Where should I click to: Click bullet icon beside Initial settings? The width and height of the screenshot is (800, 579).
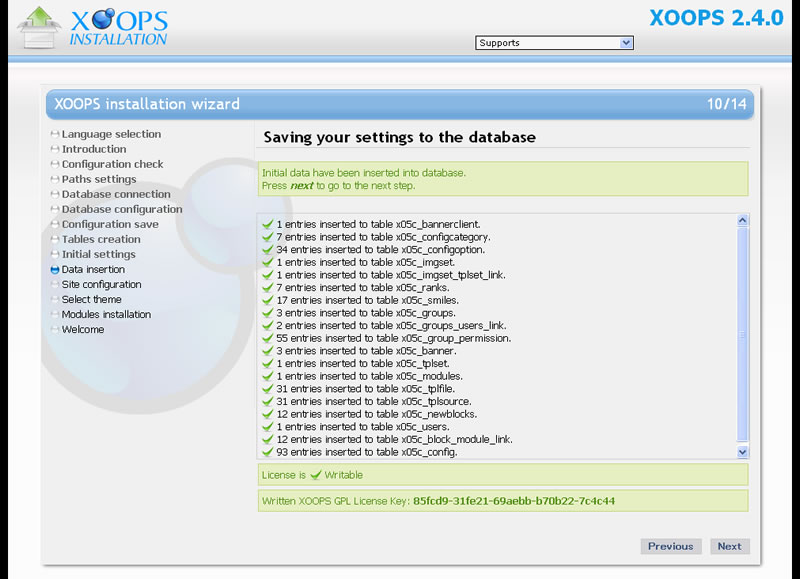(x=55, y=255)
